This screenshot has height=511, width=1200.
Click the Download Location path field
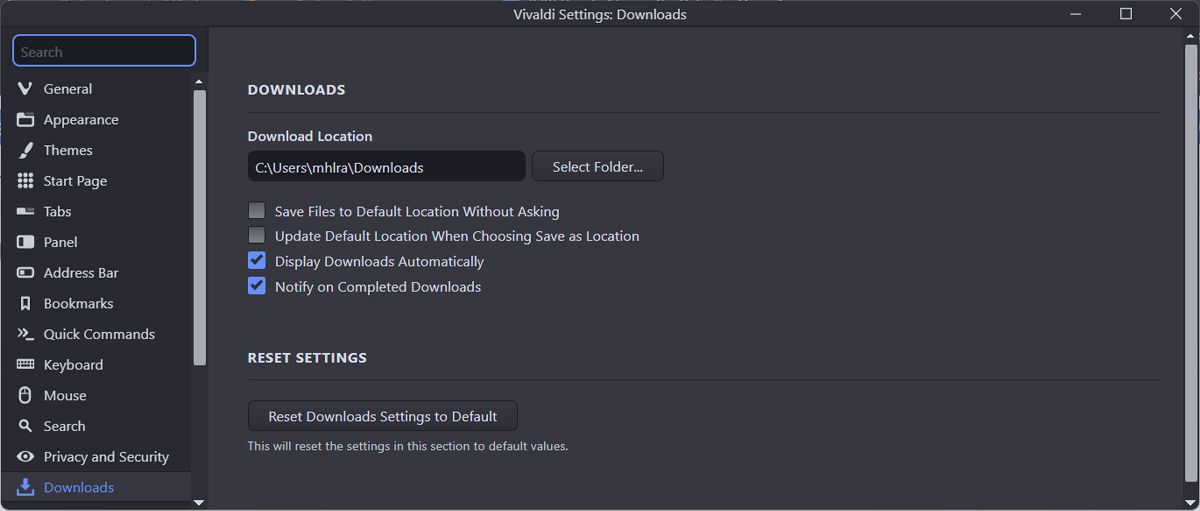pos(386,167)
